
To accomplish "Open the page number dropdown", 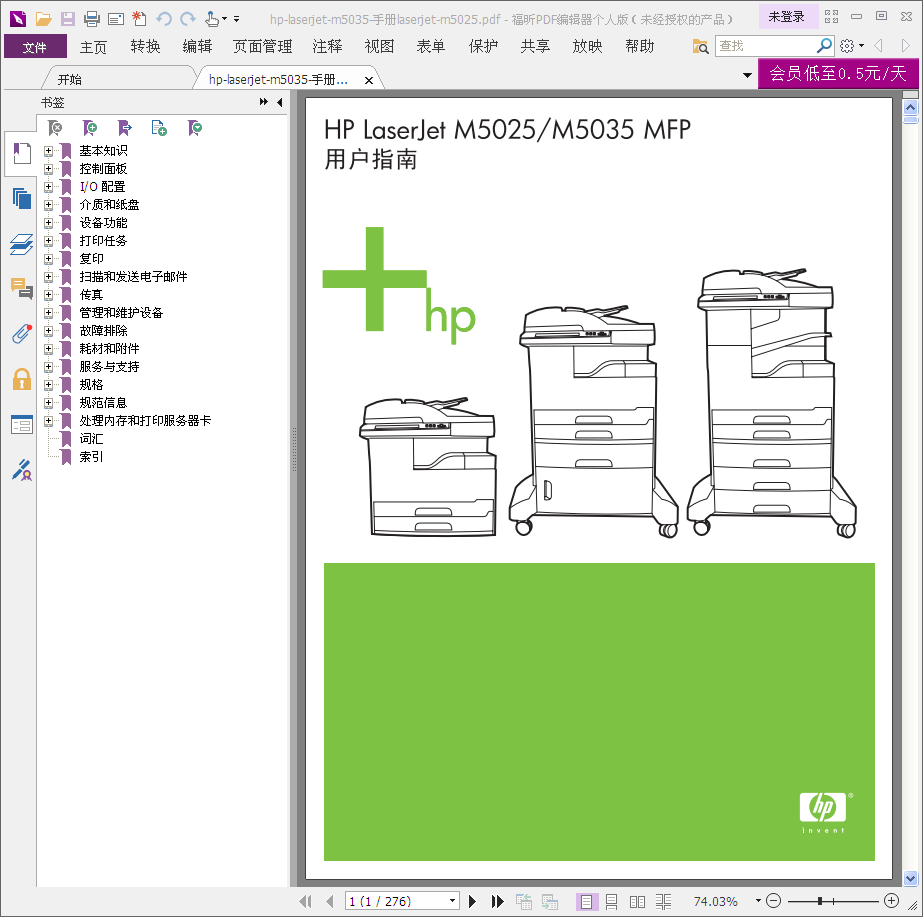I will pyautogui.click(x=452, y=901).
